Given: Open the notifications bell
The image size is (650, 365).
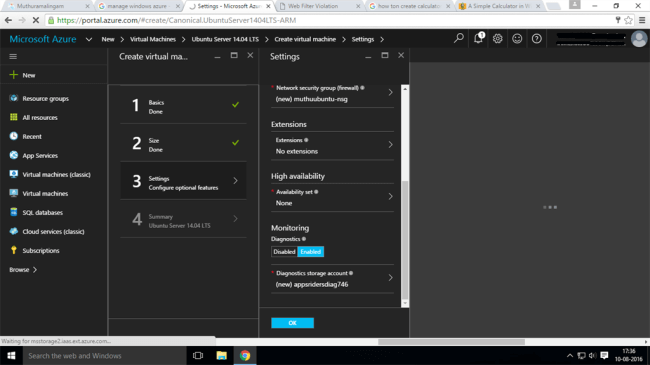Looking at the screenshot, I should pos(478,38).
